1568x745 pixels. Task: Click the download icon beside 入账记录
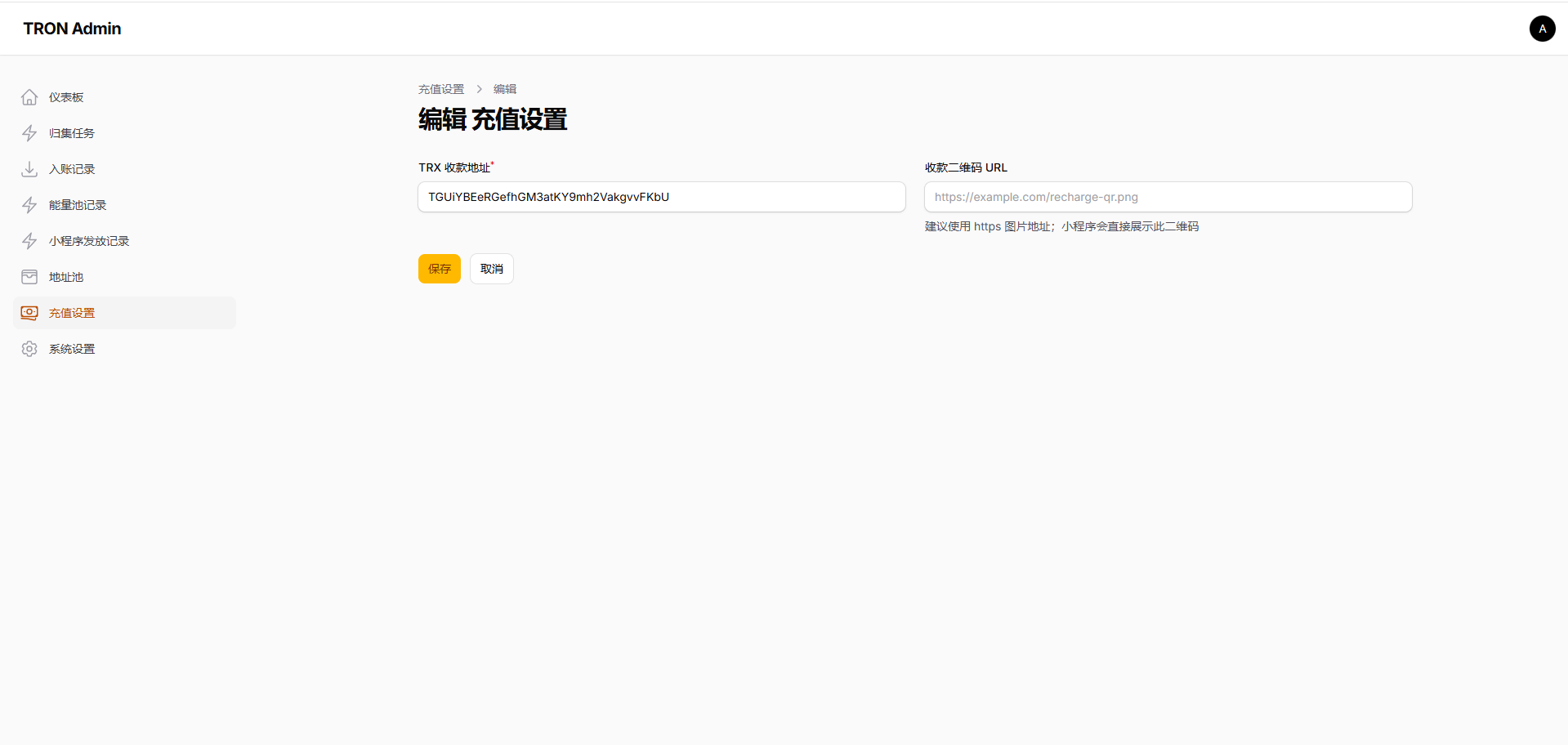point(29,169)
